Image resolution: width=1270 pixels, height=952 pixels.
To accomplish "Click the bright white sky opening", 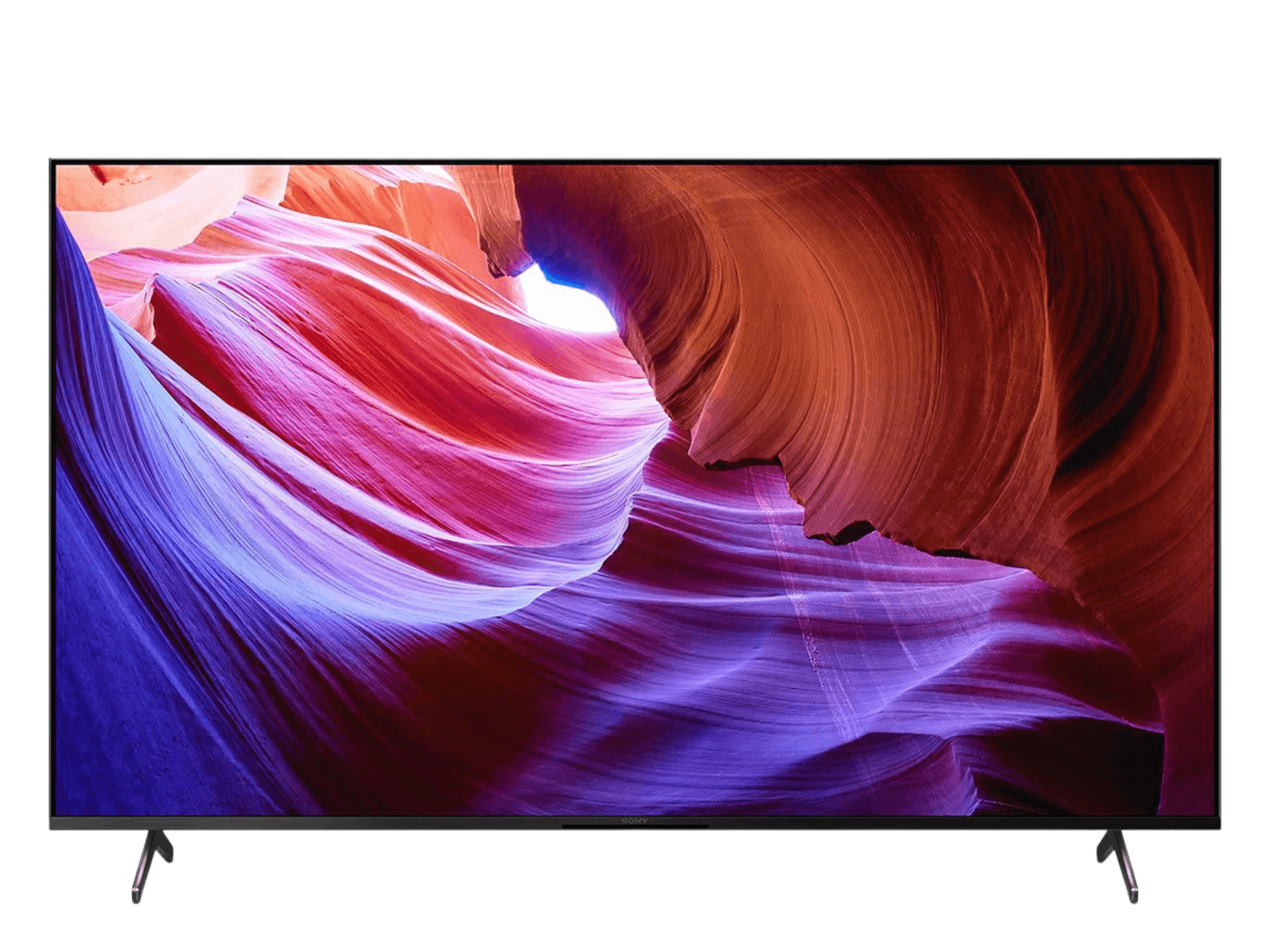I will coord(567,305).
